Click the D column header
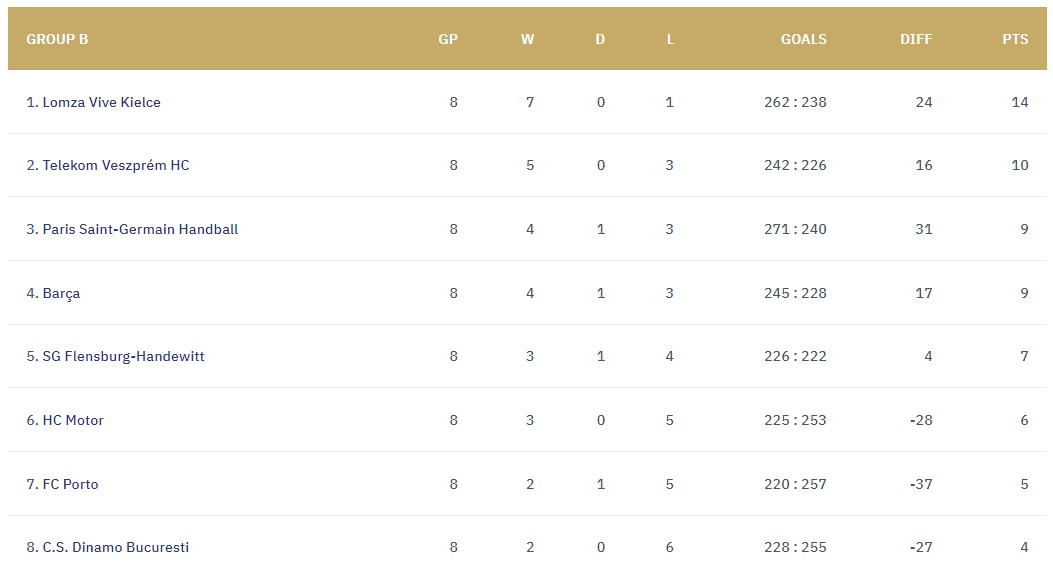1053x573 pixels. pyautogui.click(x=600, y=39)
